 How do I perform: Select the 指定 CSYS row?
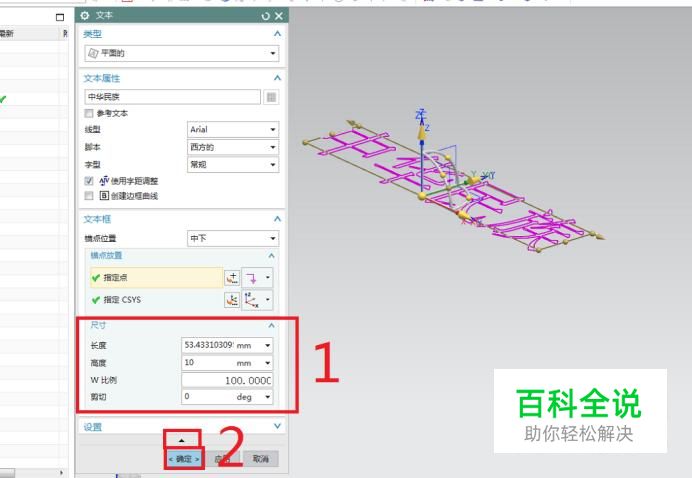pyautogui.click(x=156, y=300)
